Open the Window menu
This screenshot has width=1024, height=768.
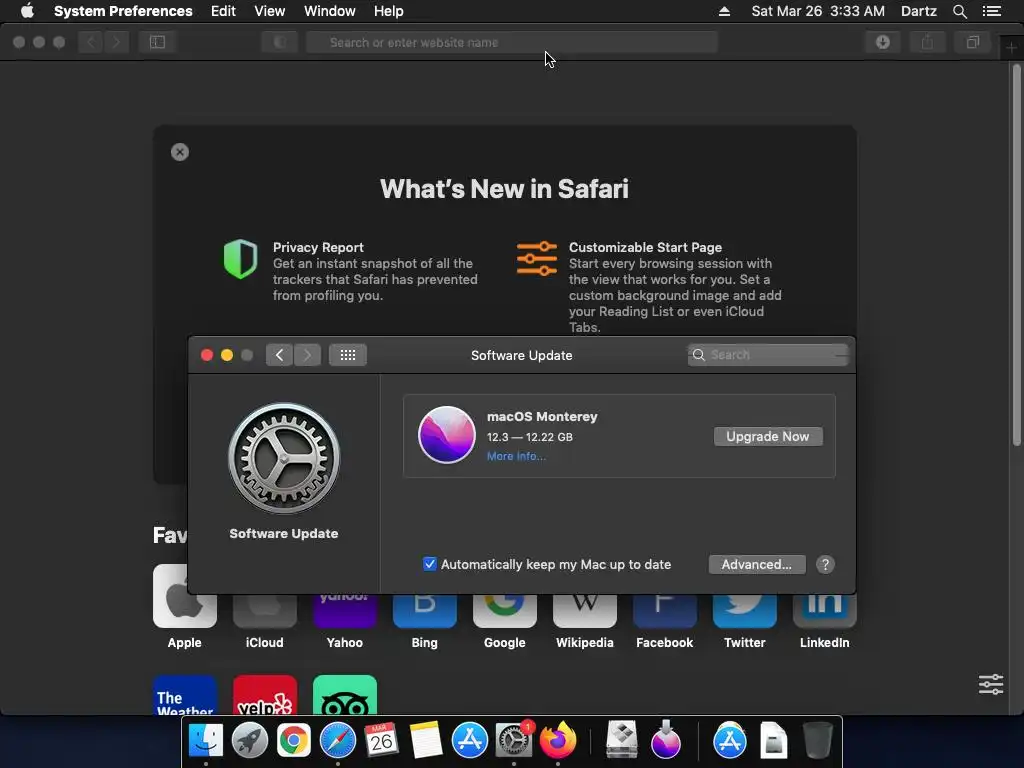click(x=330, y=11)
